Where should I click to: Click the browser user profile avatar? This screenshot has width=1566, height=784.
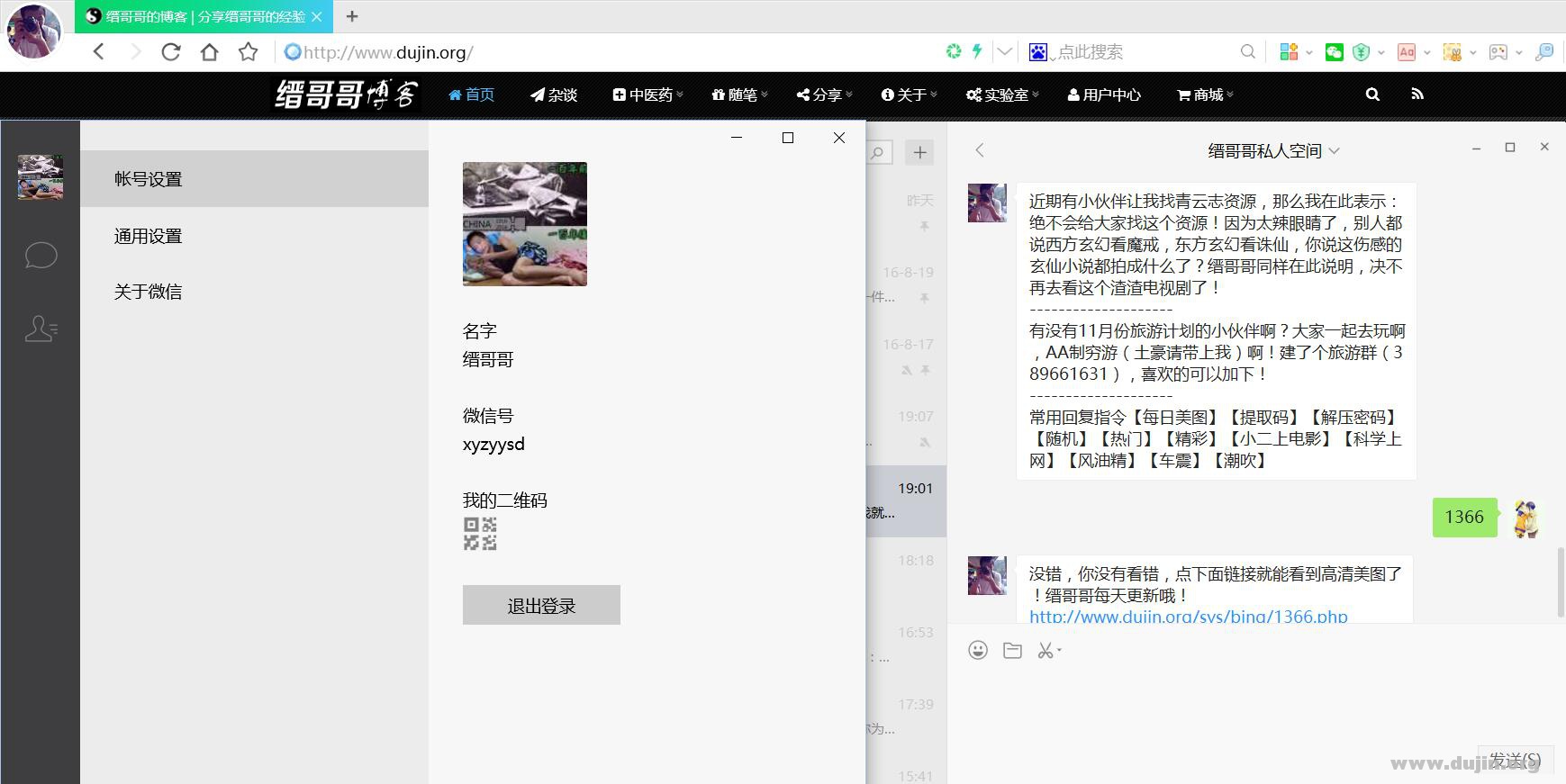click(33, 31)
